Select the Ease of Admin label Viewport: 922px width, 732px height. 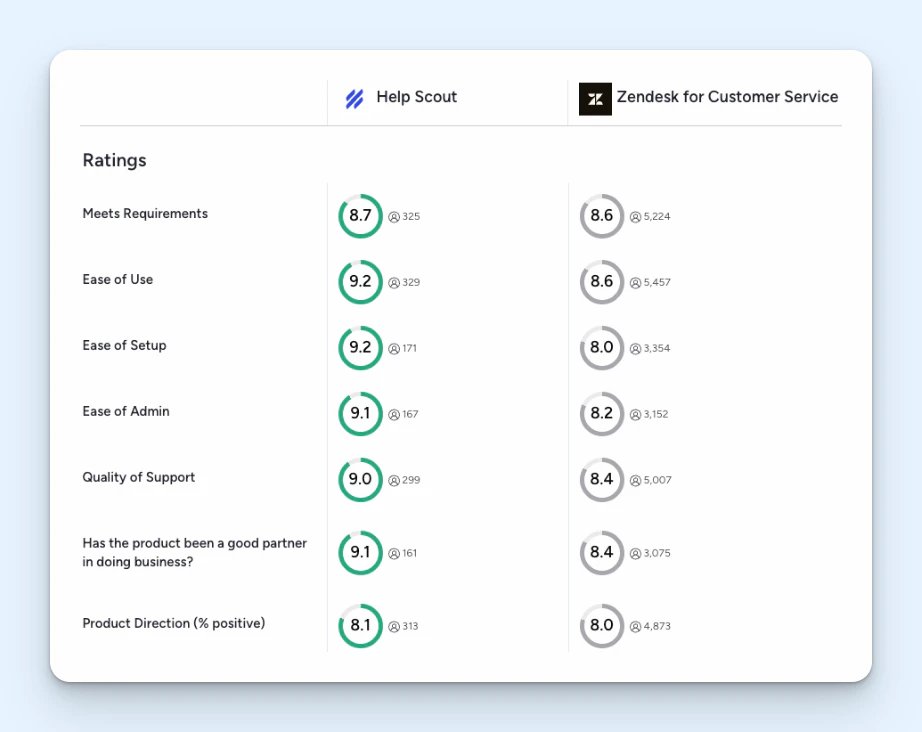126,411
